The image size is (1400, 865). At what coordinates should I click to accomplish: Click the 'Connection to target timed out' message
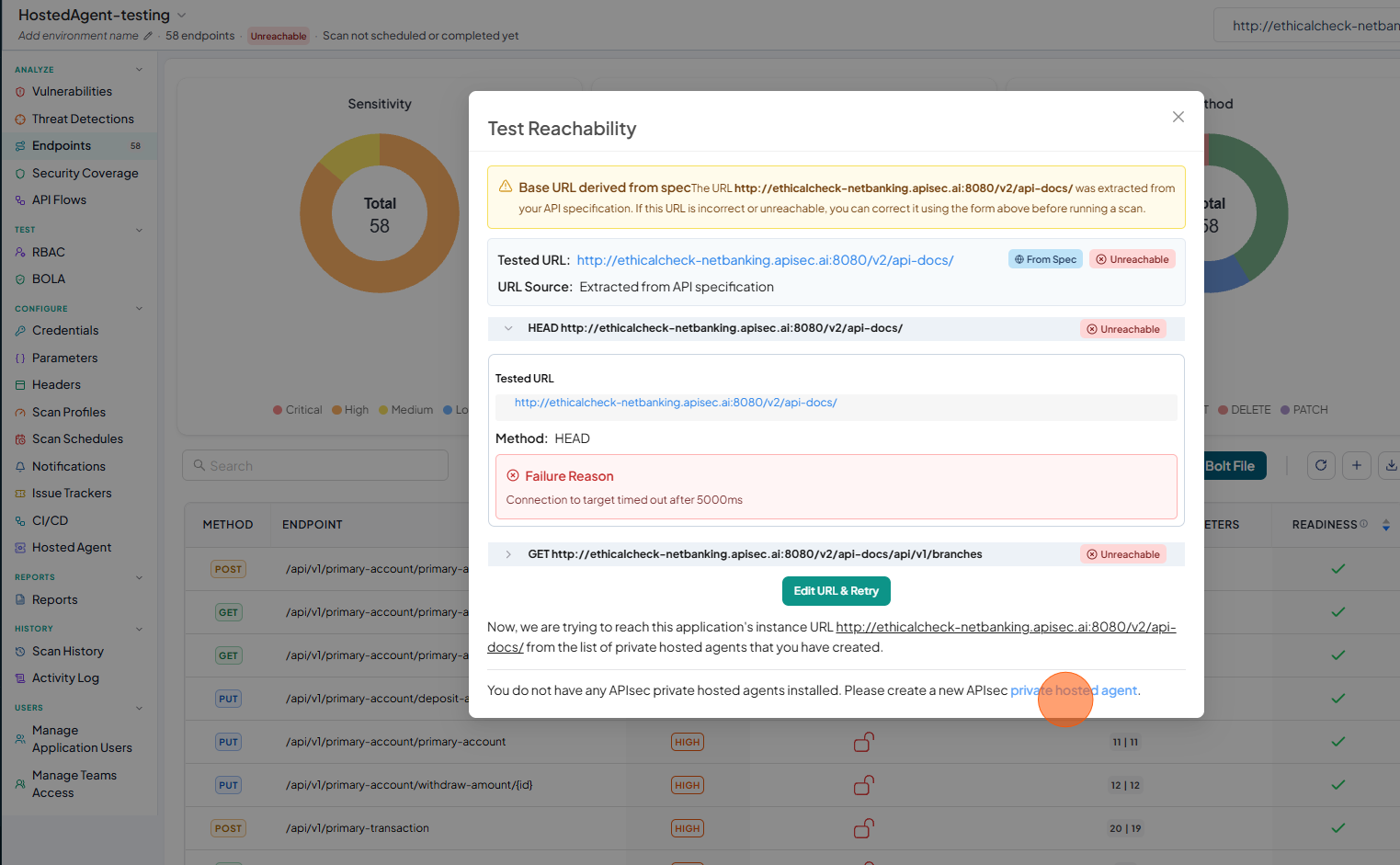[624, 500]
